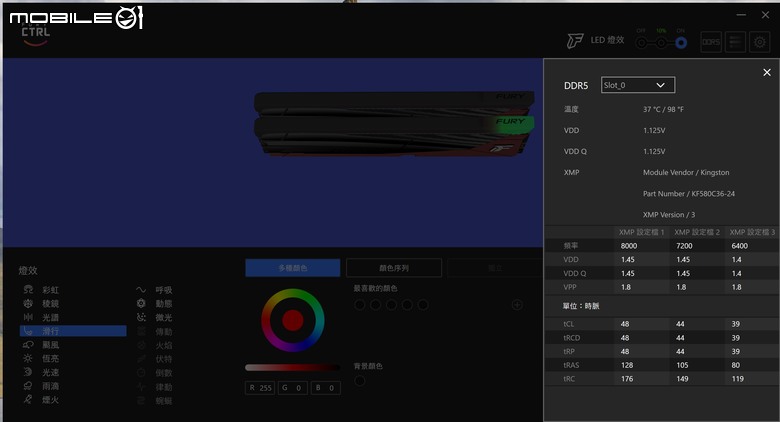This screenshot has height=422, width=780.
Task: Select the 傳動 lighting effect
Action: (x=155, y=331)
